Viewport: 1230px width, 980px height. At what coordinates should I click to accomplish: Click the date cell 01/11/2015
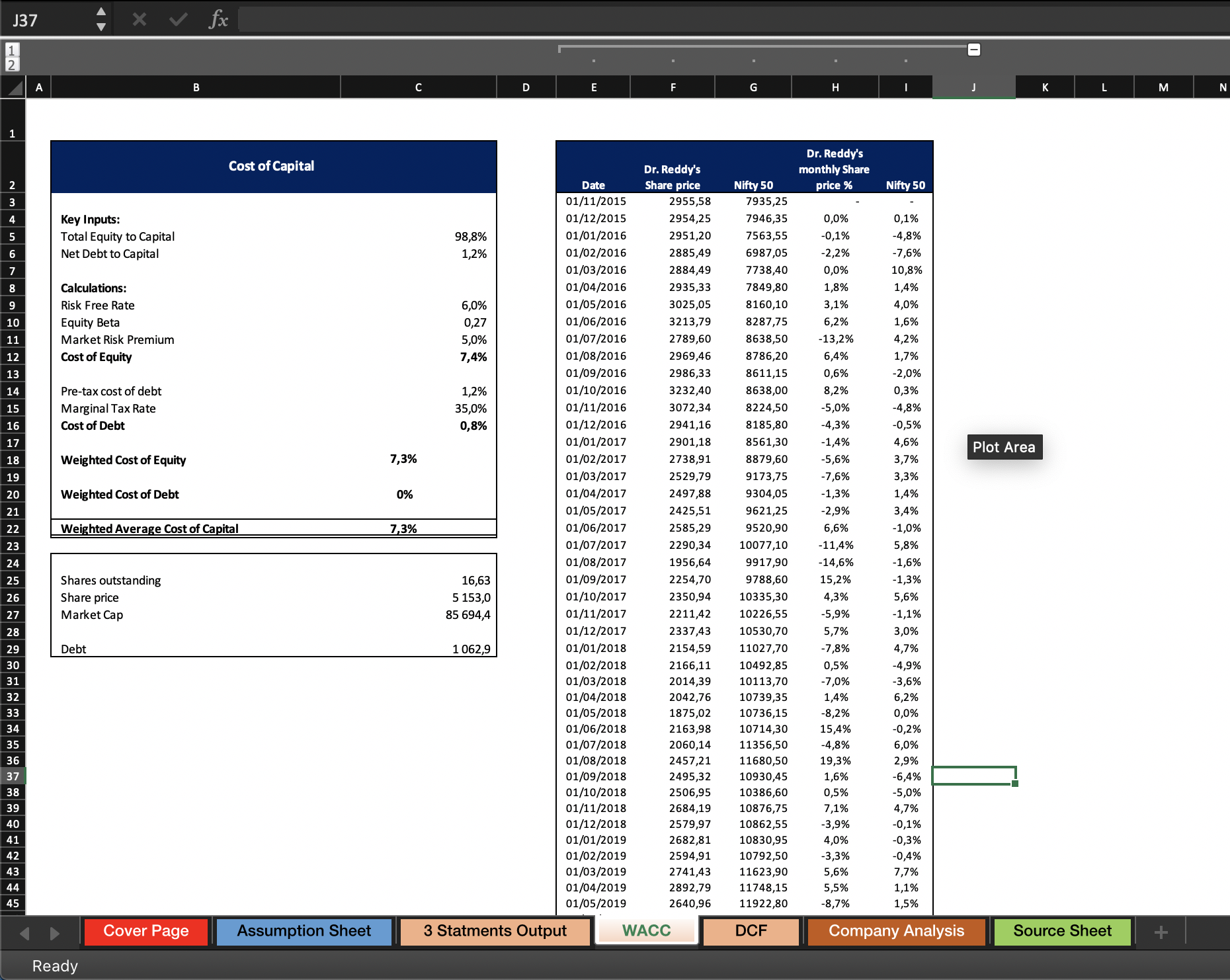click(x=595, y=201)
